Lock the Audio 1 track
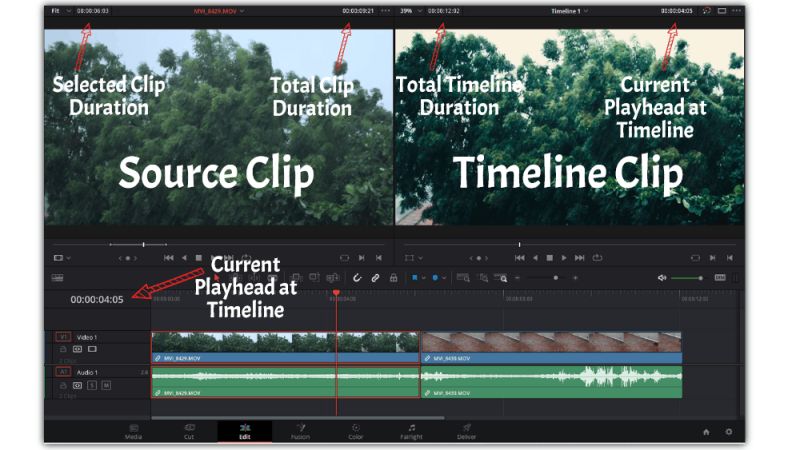800x450 pixels. click(63, 385)
